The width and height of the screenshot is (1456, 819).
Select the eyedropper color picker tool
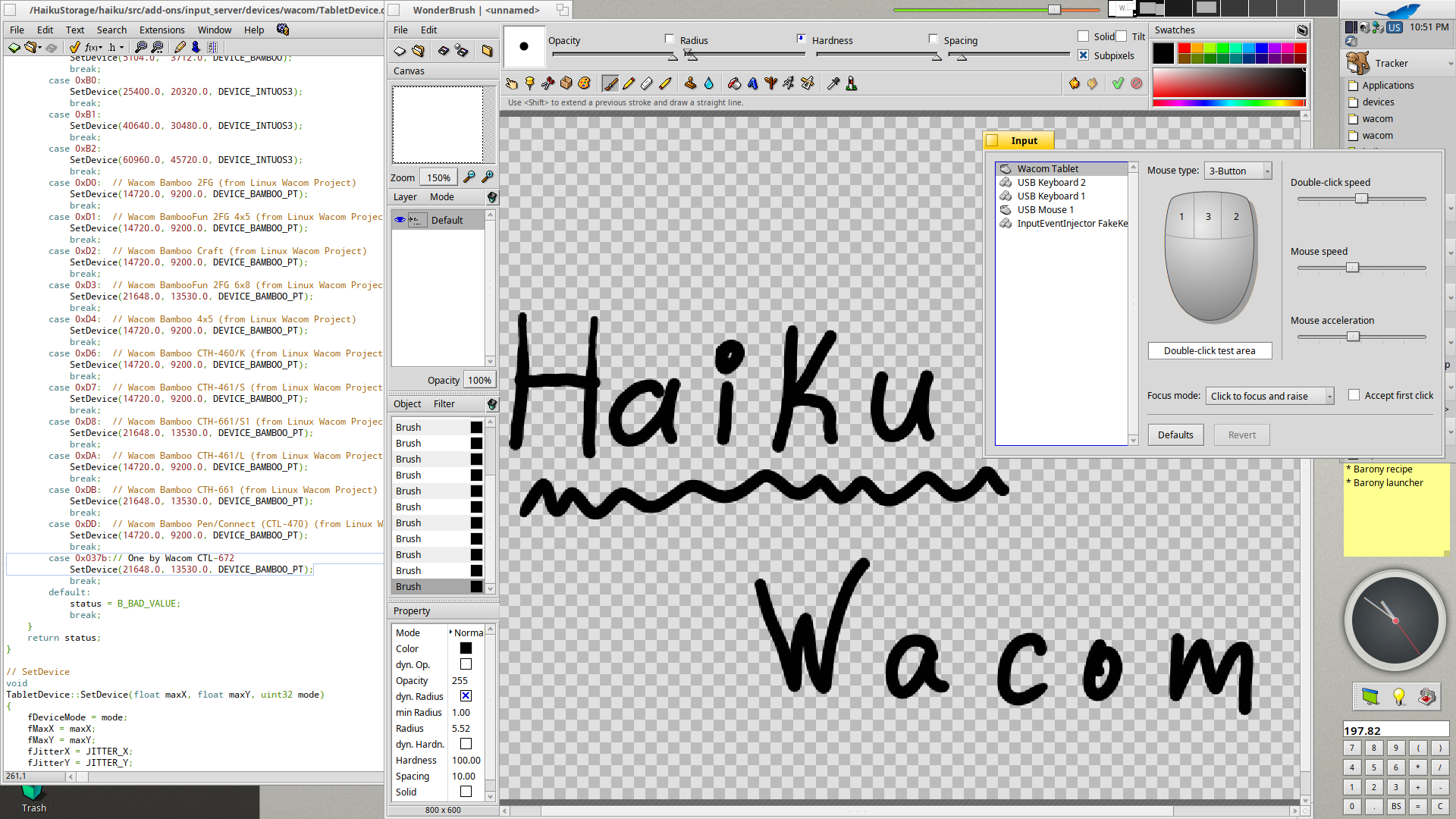833,83
